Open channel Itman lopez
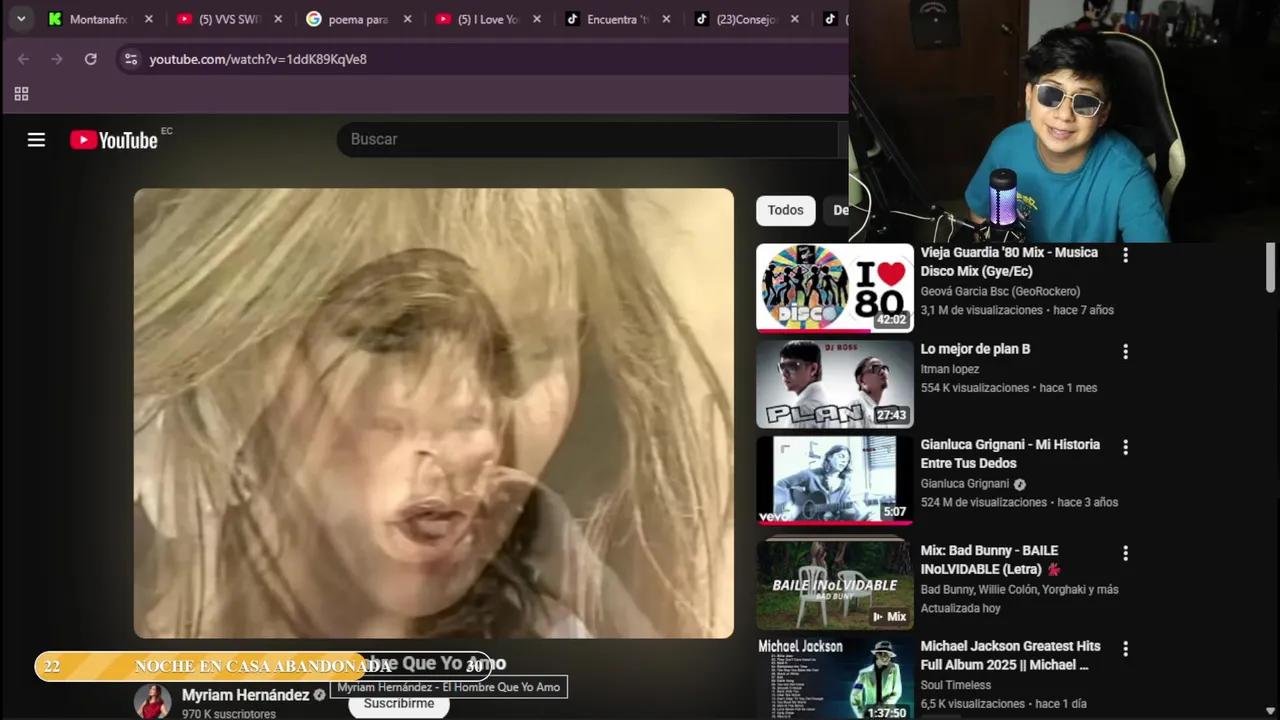The image size is (1280, 720). [950, 369]
